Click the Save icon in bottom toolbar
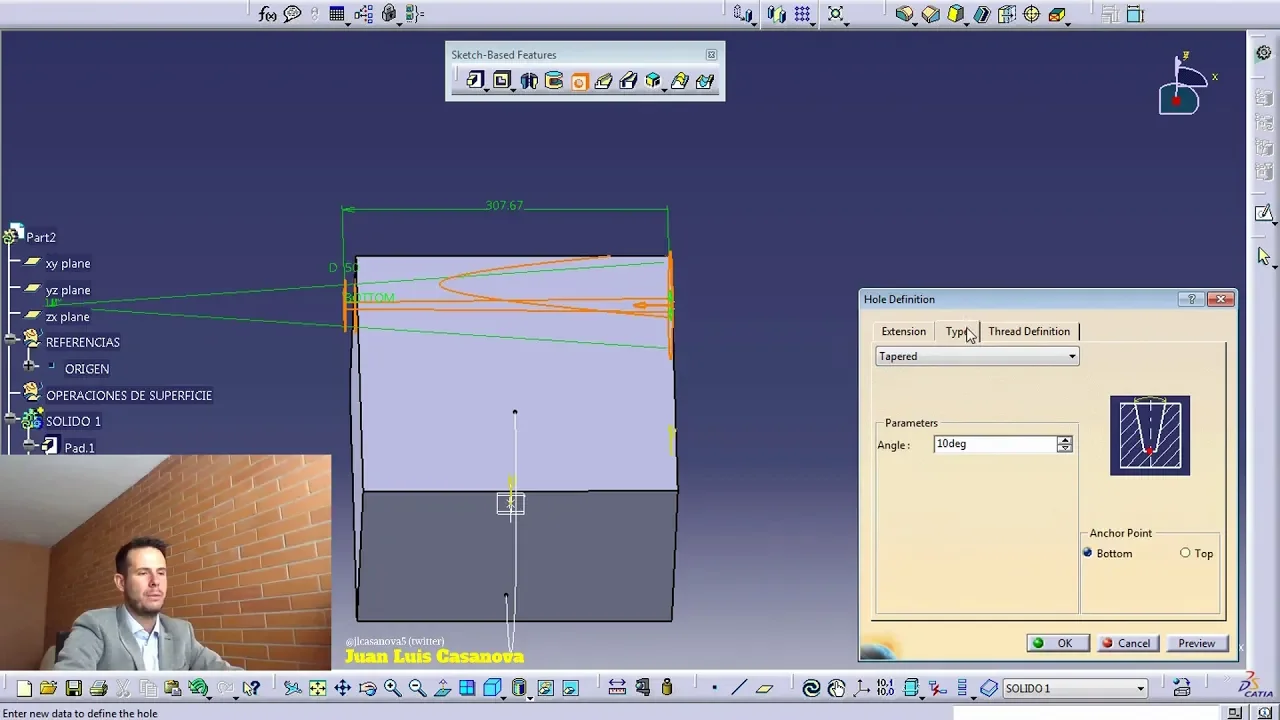 tap(73, 688)
